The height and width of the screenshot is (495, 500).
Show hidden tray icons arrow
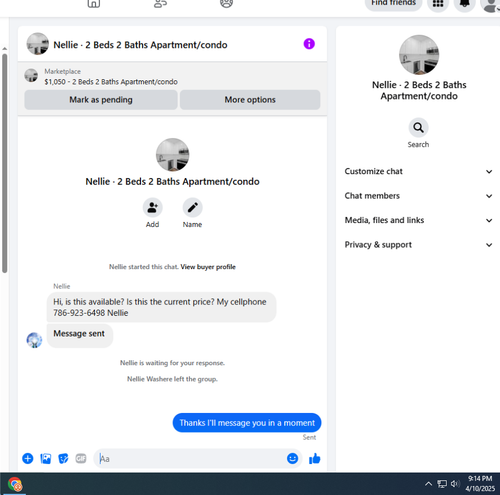(428, 484)
